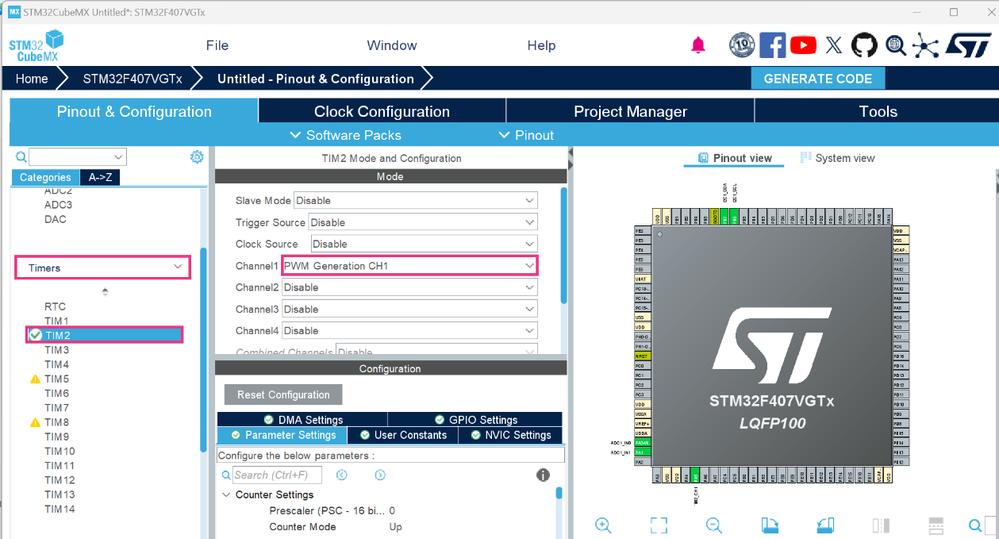The image size is (999, 539).
Task: Select the NVIC Settings tab
Action: [x=510, y=435]
